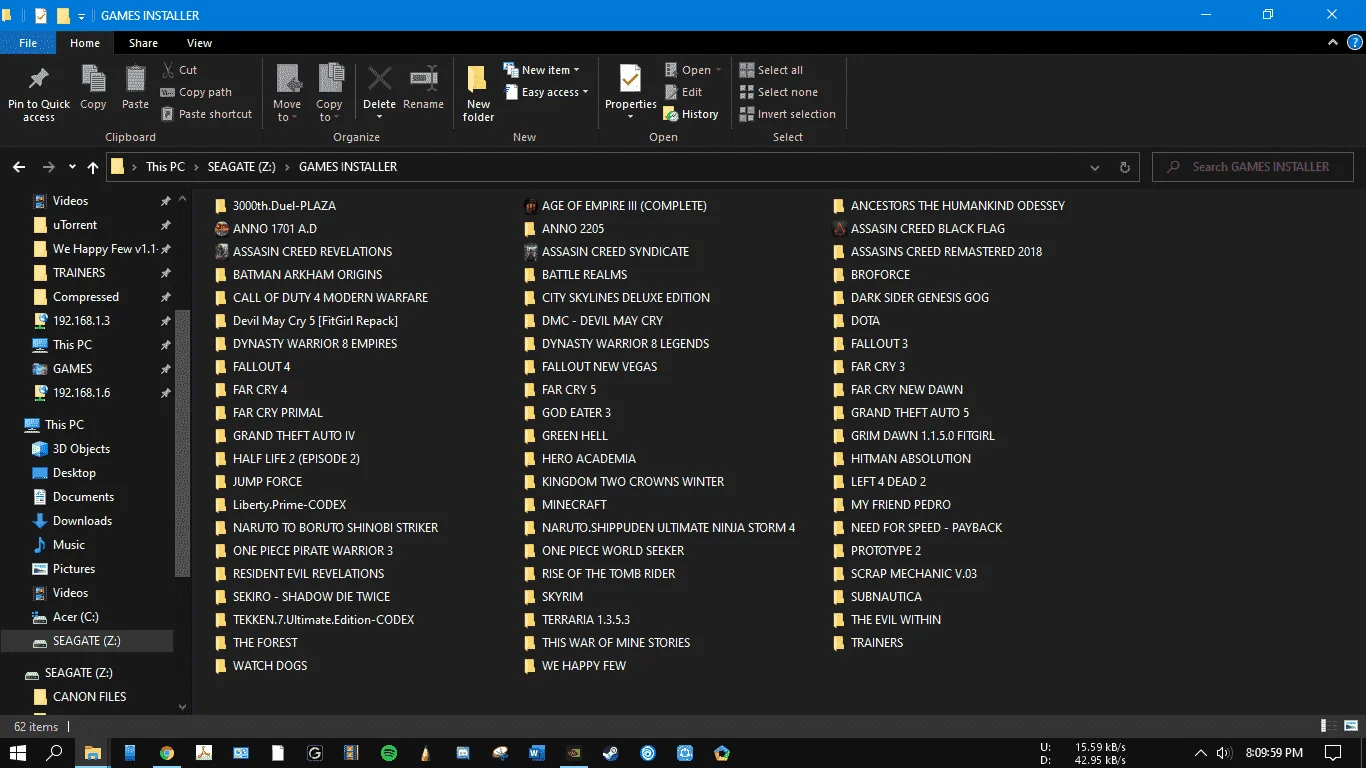Click Cut in the ribbon
This screenshot has width=1366, height=768.
point(180,70)
